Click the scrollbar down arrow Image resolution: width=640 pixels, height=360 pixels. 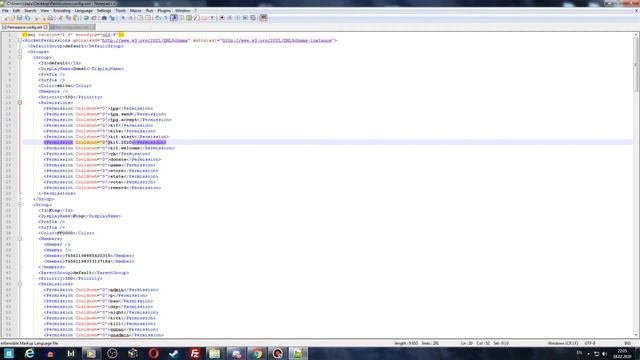coord(636,335)
